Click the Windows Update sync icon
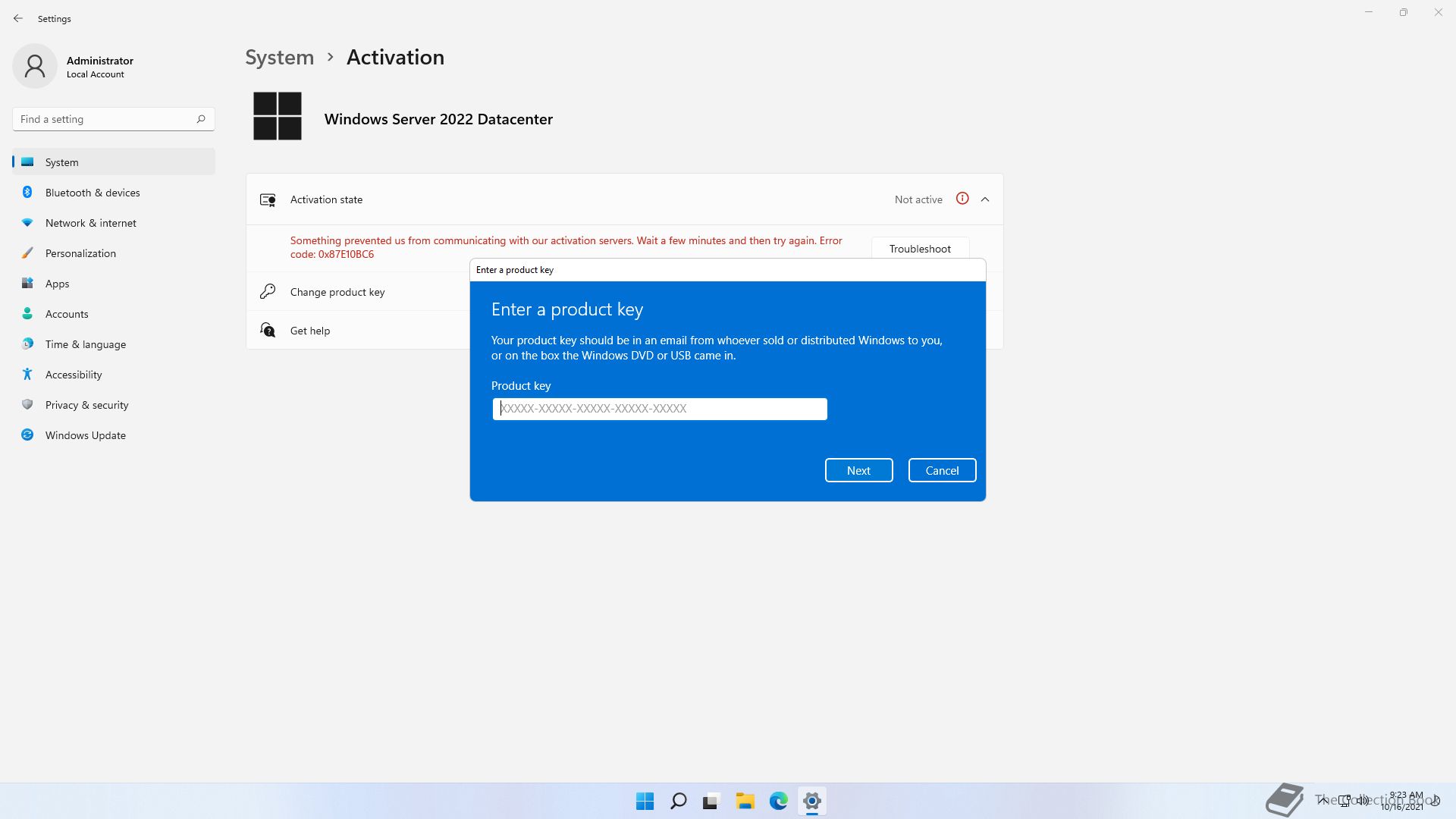Viewport: 1456px width, 819px height. pos(27,435)
